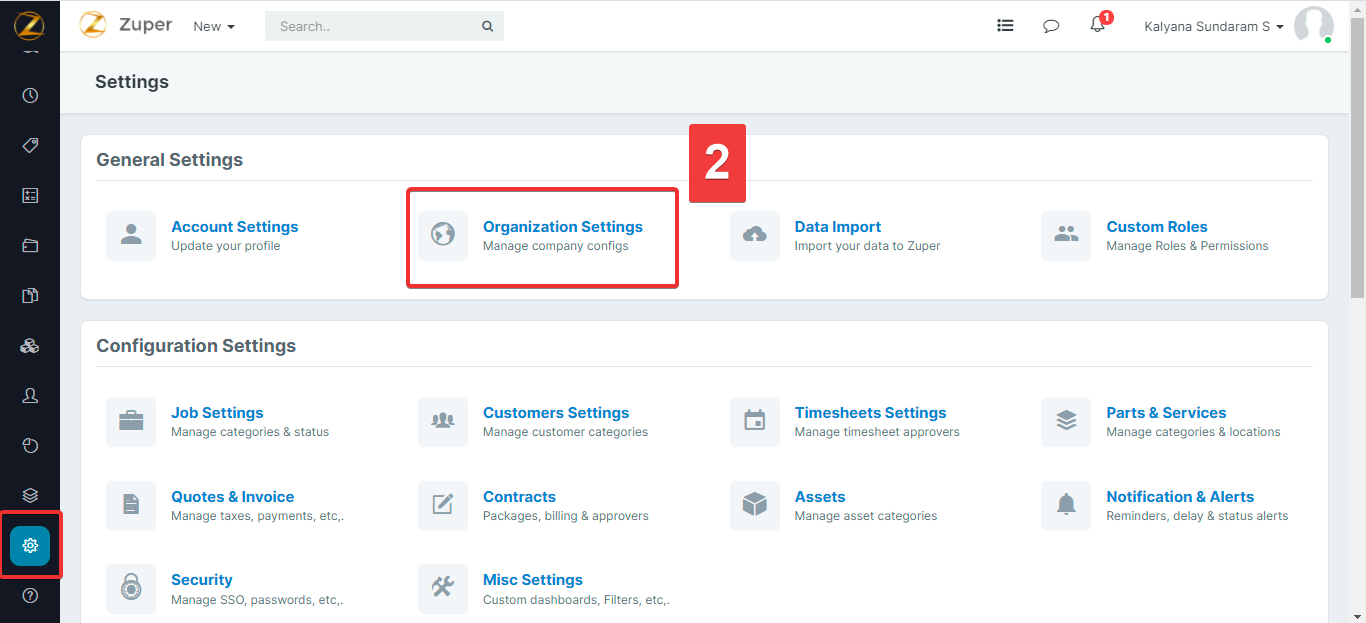Open the stacked cubes icon in sidebar
The height and width of the screenshot is (623, 1366).
[30, 346]
